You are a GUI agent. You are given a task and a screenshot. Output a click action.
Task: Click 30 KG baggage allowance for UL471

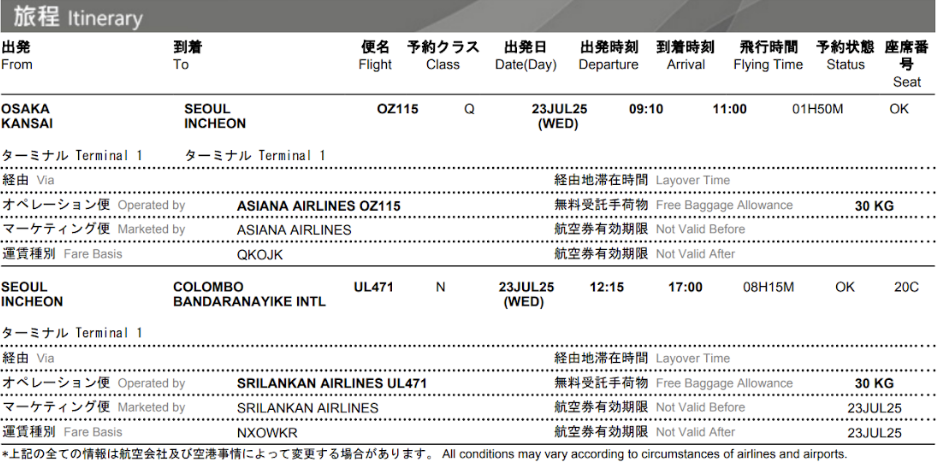(874, 383)
